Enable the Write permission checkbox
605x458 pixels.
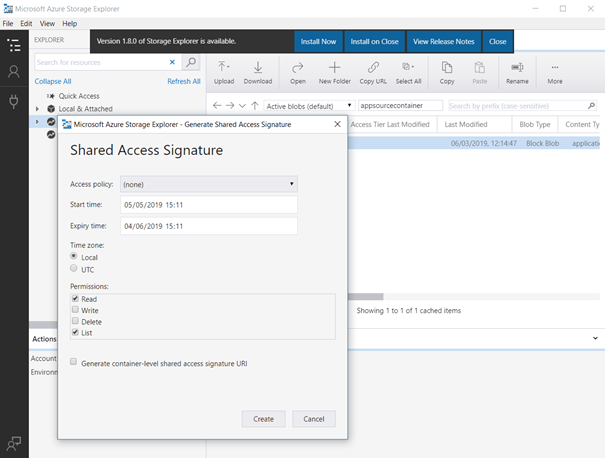75,311
